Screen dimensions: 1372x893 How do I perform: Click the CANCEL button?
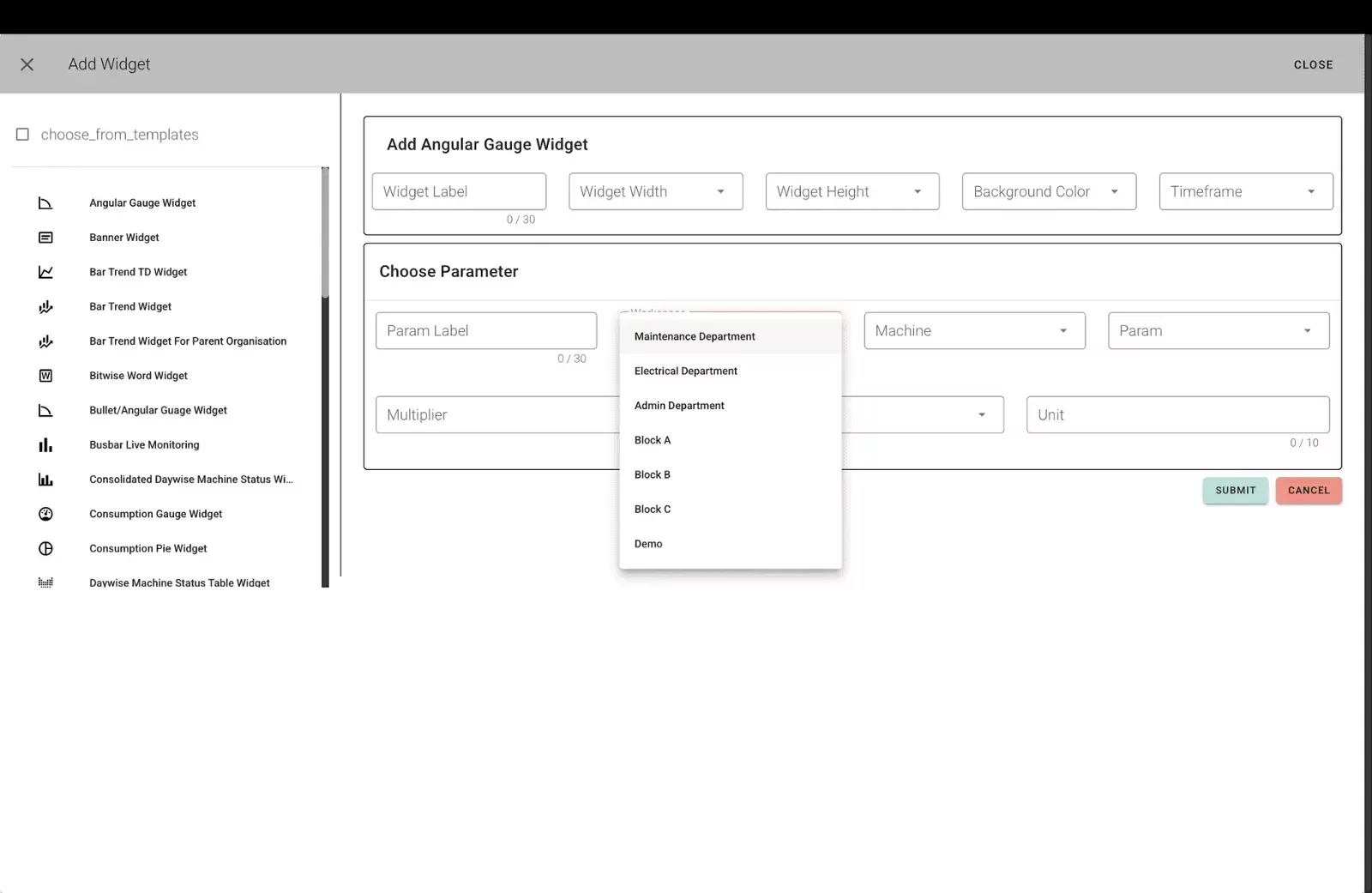point(1308,490)
